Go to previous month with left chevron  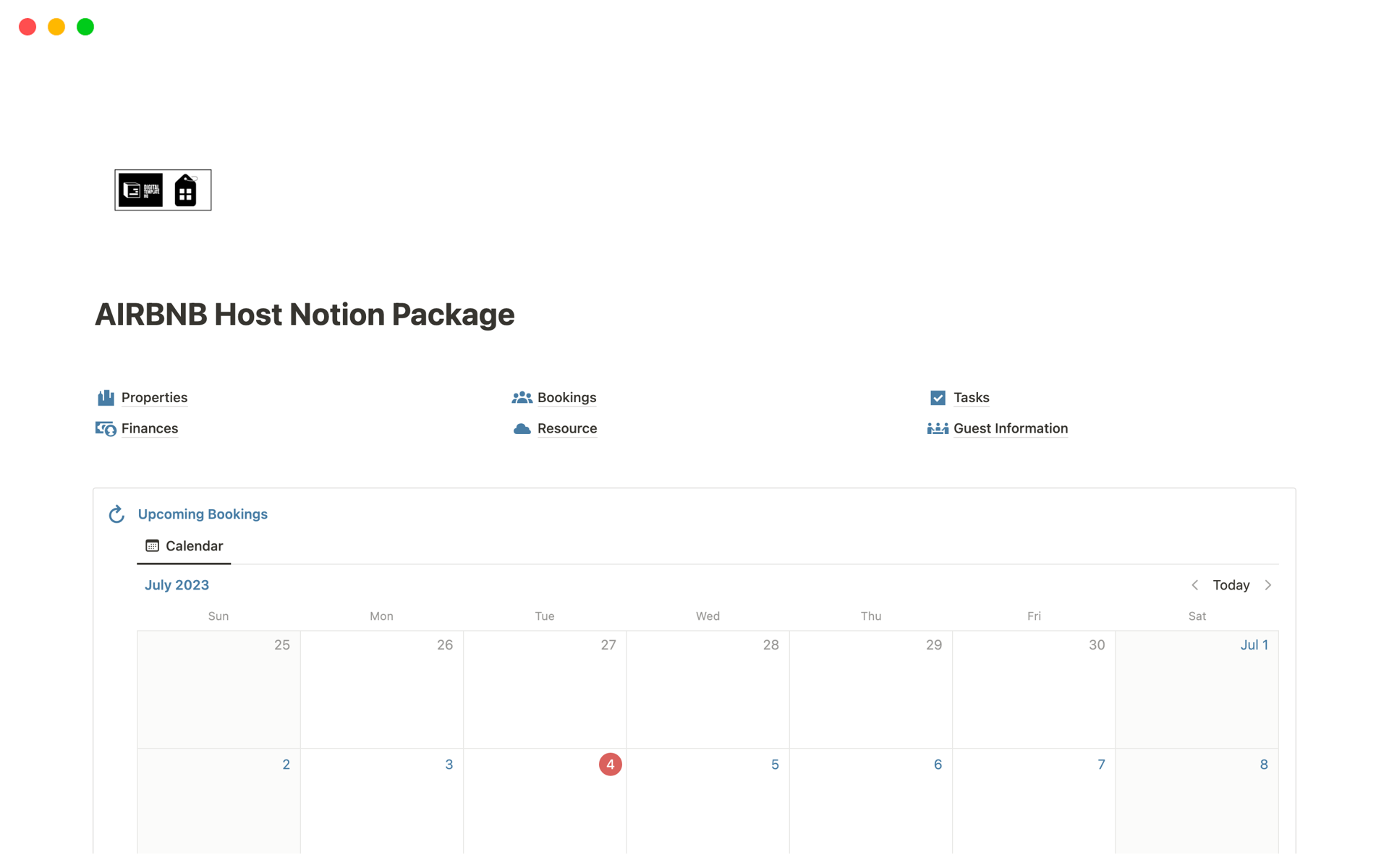pyautogui.click(x=1194, y=585)
